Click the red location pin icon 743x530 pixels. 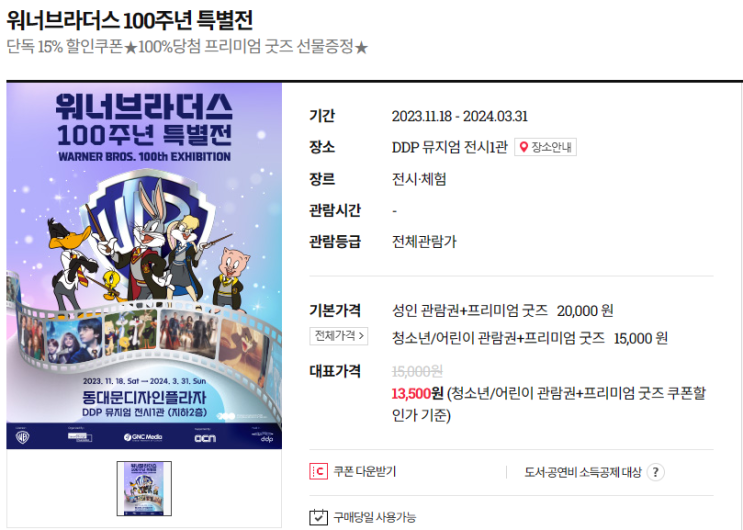point(524,147)
